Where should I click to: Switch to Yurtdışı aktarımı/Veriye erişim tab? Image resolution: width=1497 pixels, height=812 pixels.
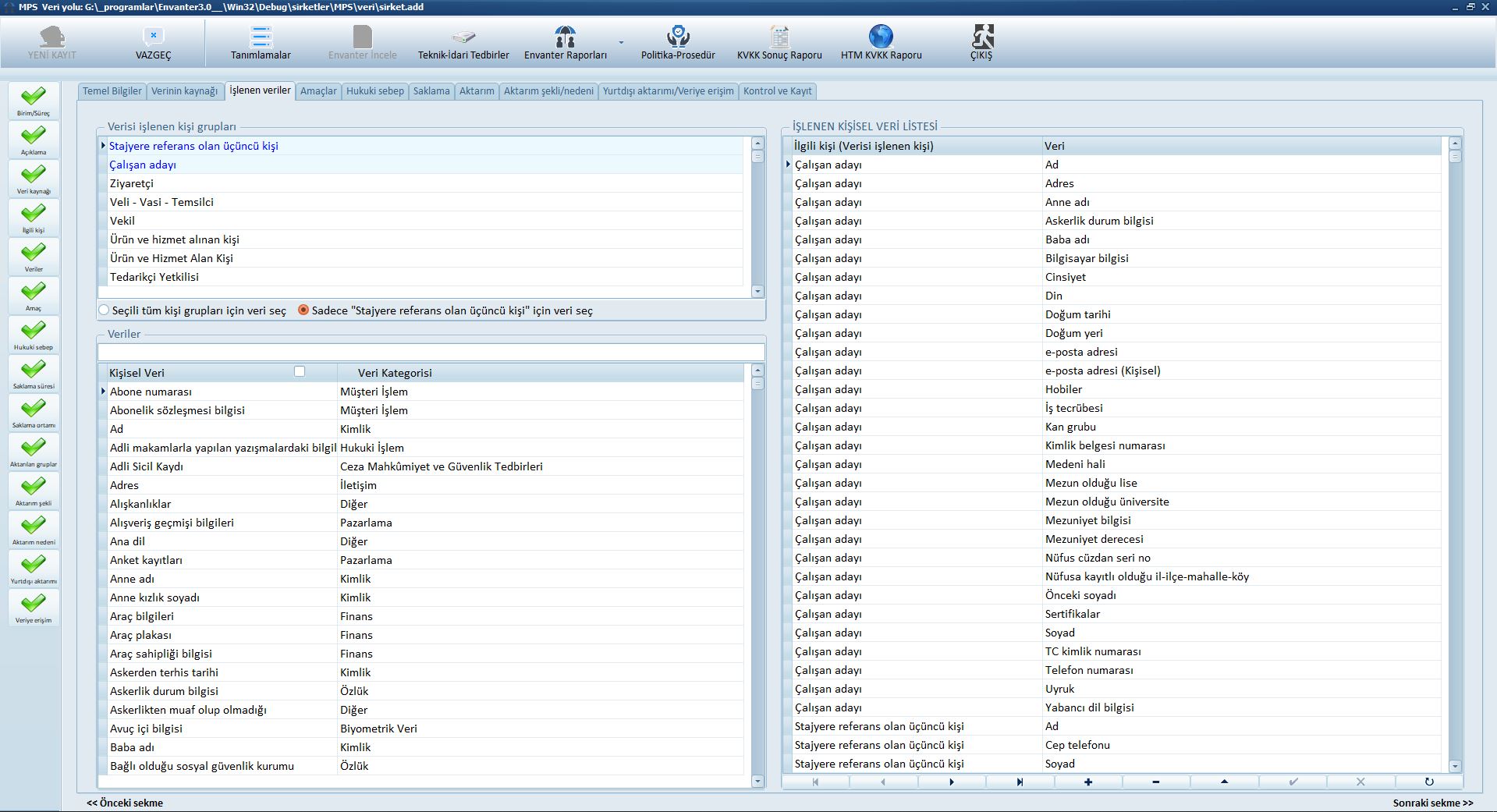[669, 91]
